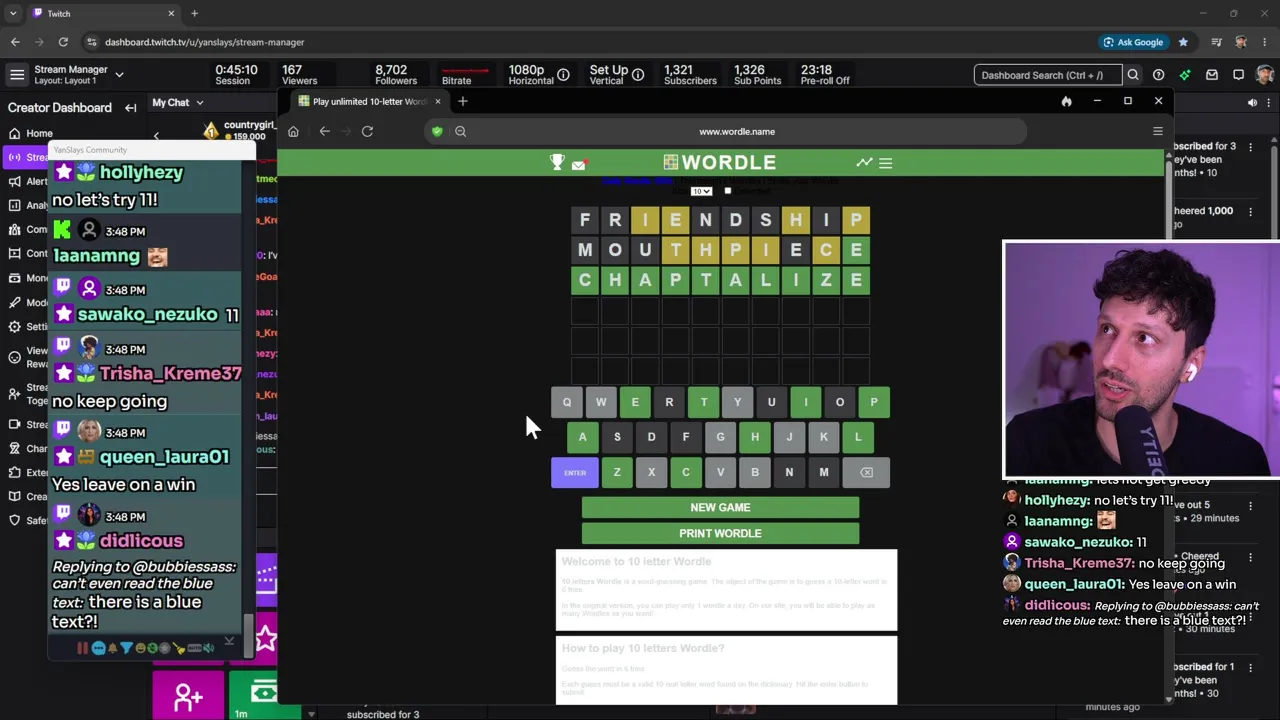Click the 1,321 Subscribers stat
This screenshot has height=720, width=1280.
690,75
